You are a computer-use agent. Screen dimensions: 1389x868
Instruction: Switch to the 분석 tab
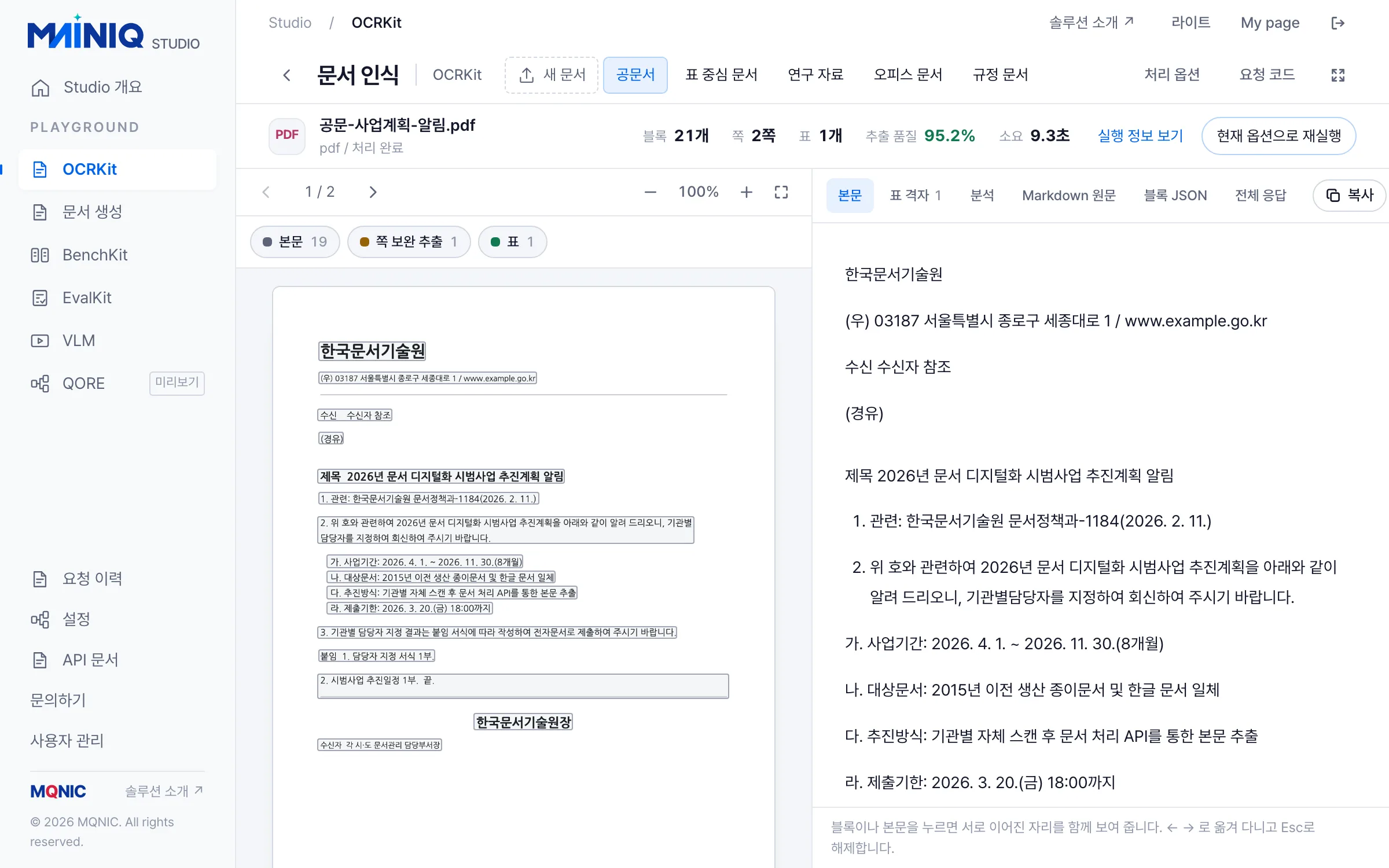click(982, 196)
